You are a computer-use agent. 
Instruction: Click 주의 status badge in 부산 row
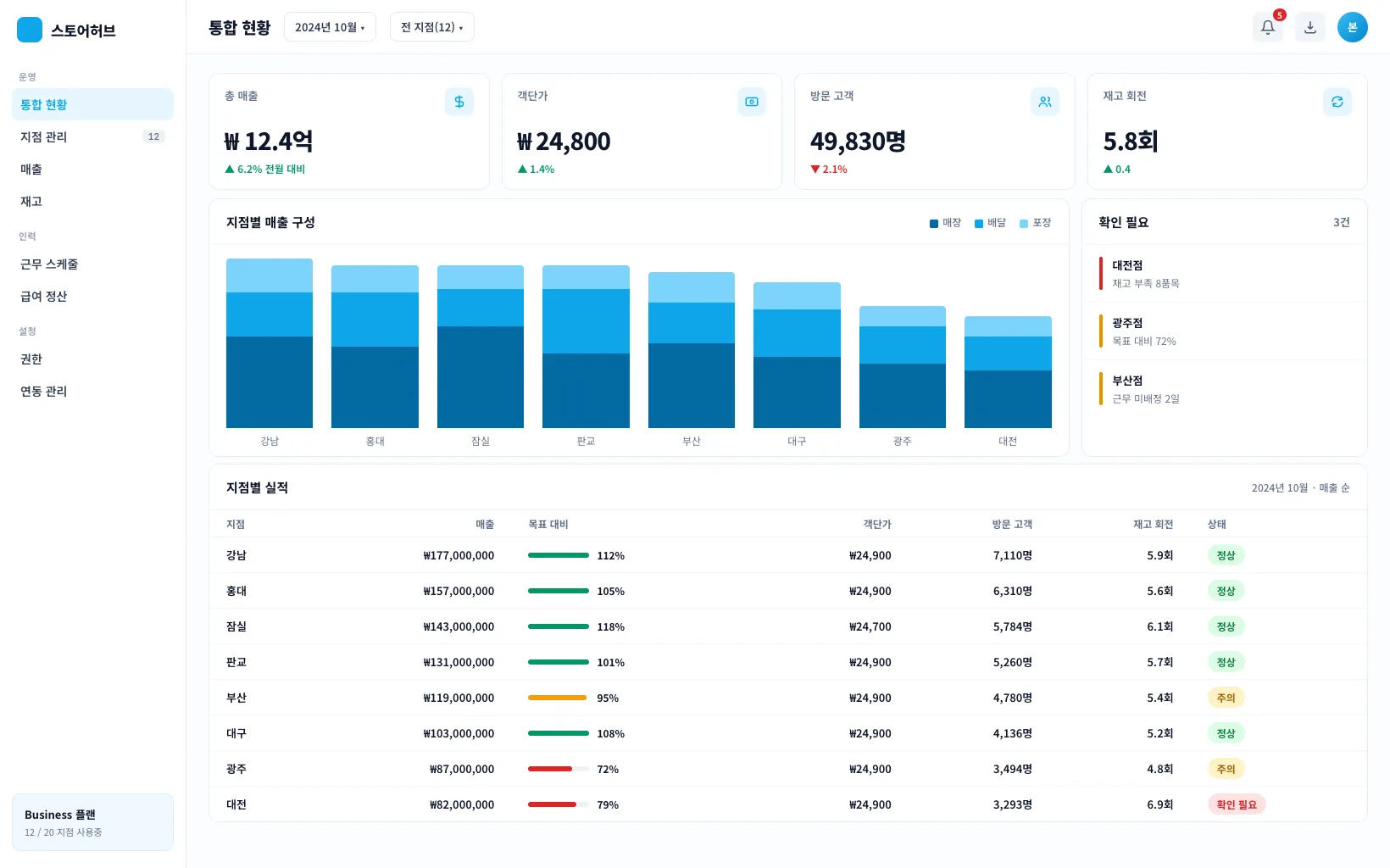1226,698
